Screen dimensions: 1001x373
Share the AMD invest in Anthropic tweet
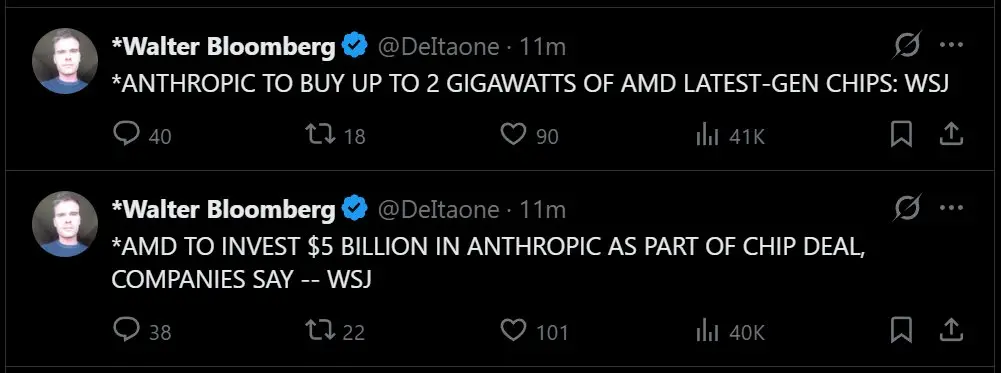951,330
